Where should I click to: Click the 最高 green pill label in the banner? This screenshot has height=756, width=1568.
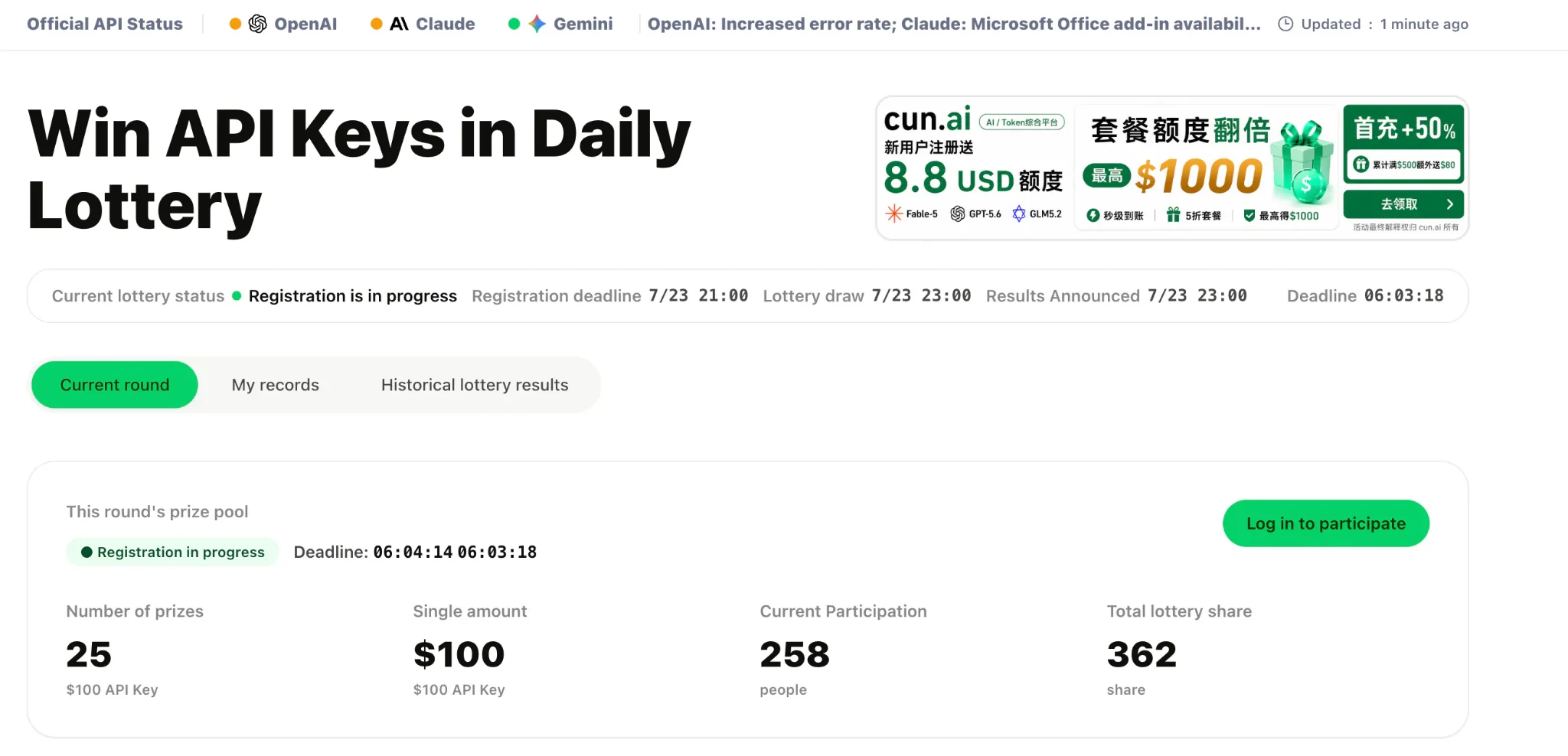tap(1107, 176)
